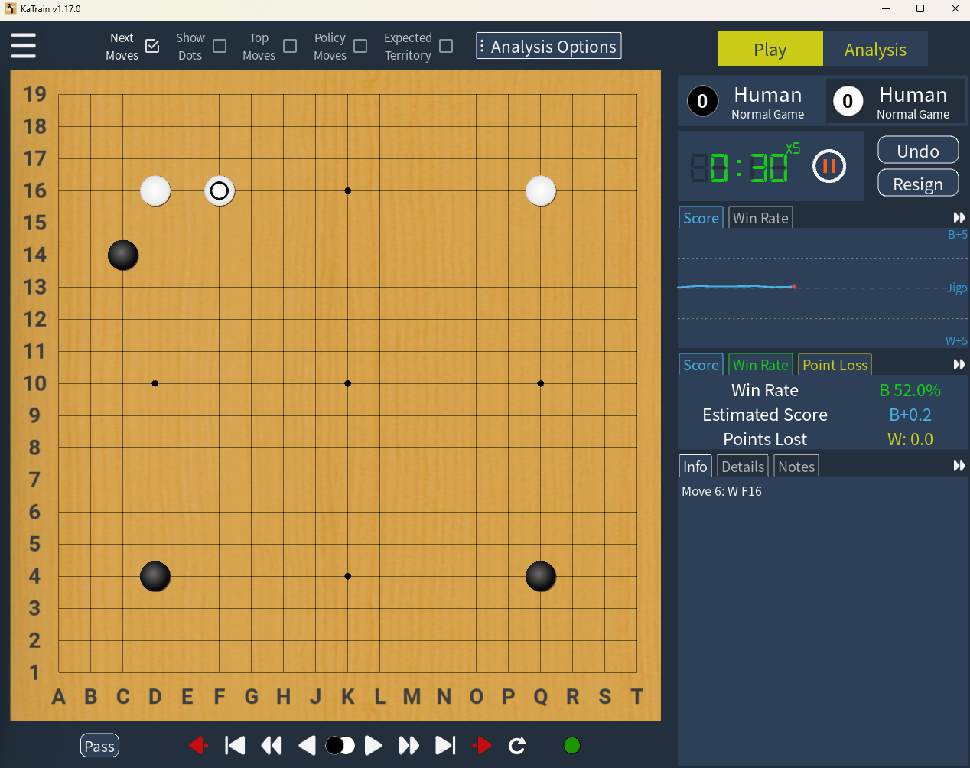The width and height of the screenshot is (970, 768).
Task: Jump to the end of the game
Action: click(445, 745)
